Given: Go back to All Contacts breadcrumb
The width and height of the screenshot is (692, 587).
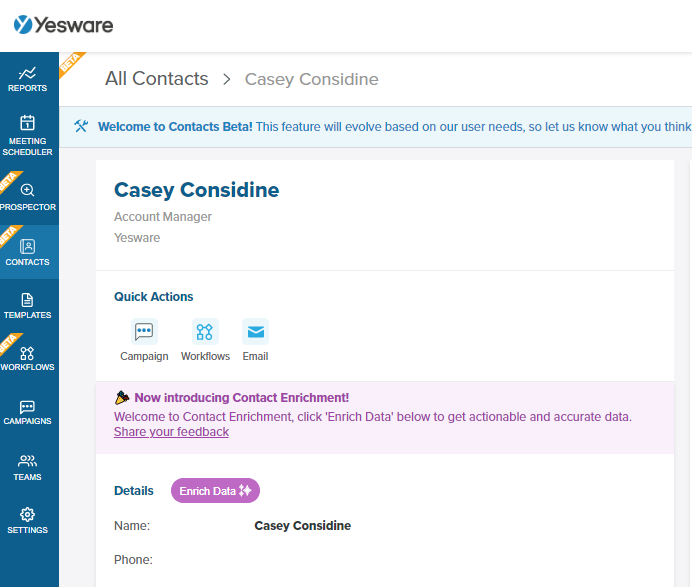Looking at the screenshot, I should pyautogui.click(x=157, y=79).
